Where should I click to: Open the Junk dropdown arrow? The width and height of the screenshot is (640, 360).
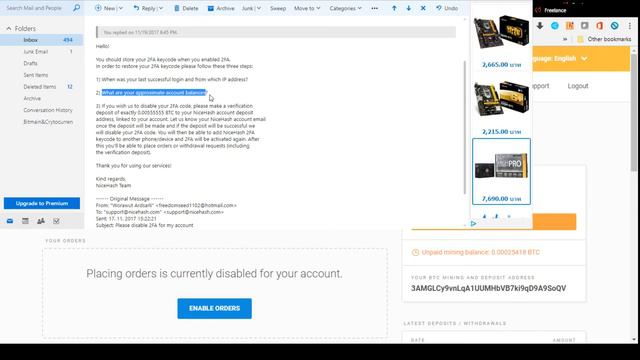coord(259,8)
